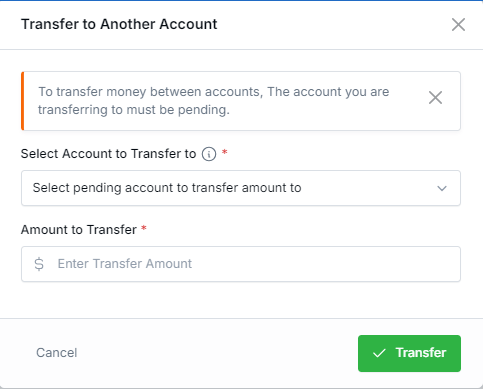Click the dollar sign icon

point(39,264)
